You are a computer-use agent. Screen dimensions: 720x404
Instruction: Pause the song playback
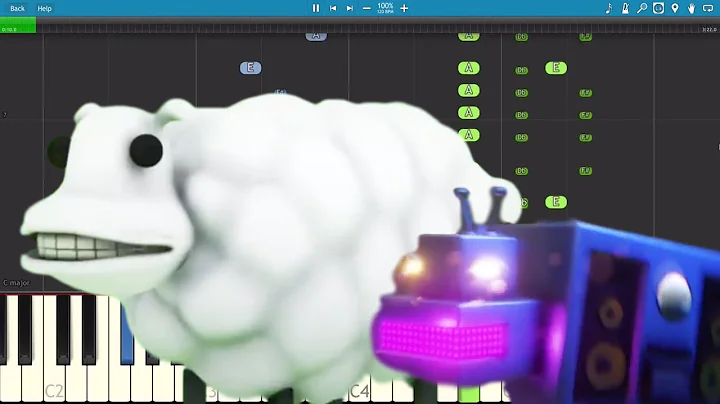tap(315, 8)
